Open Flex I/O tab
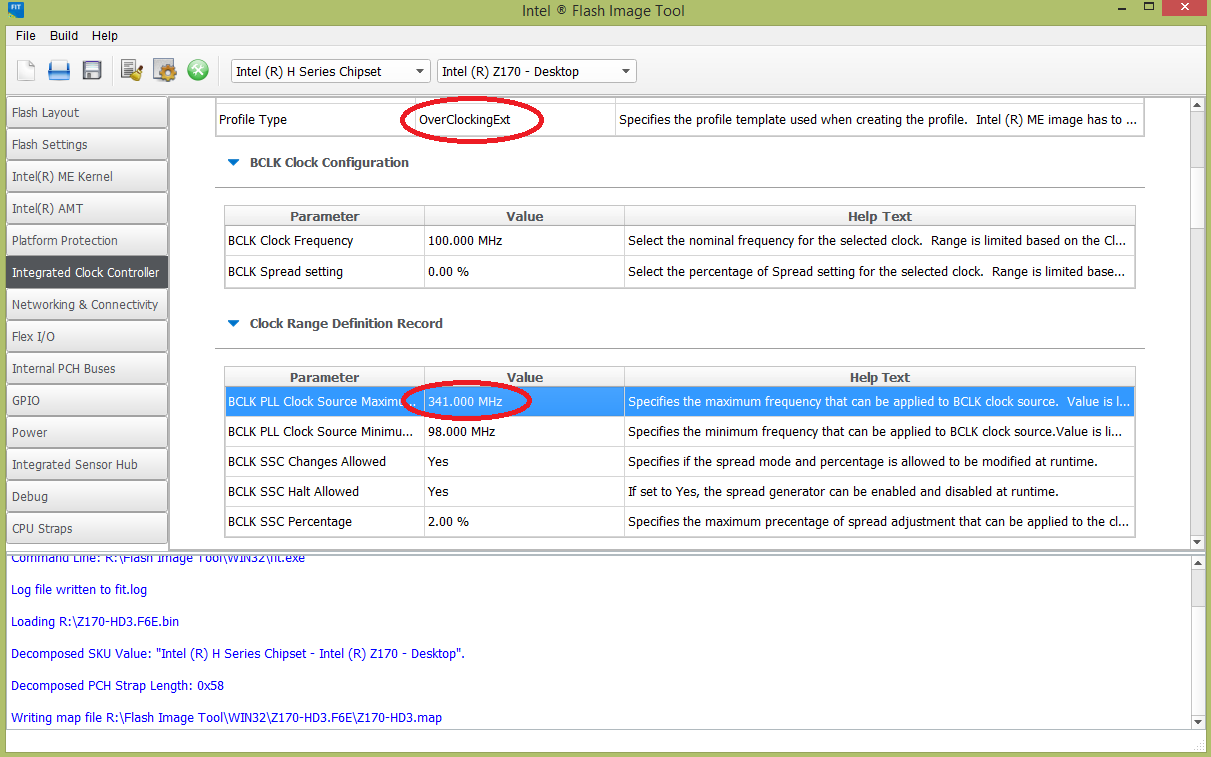The height and width of the screenshot is (757, 1211). 86,337
